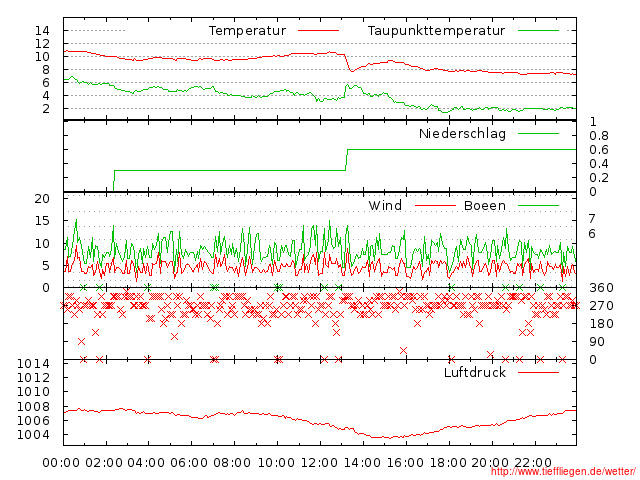Click the 15 wind speed axis value
This screenshot has width=640, height=480.
[42, 221]
